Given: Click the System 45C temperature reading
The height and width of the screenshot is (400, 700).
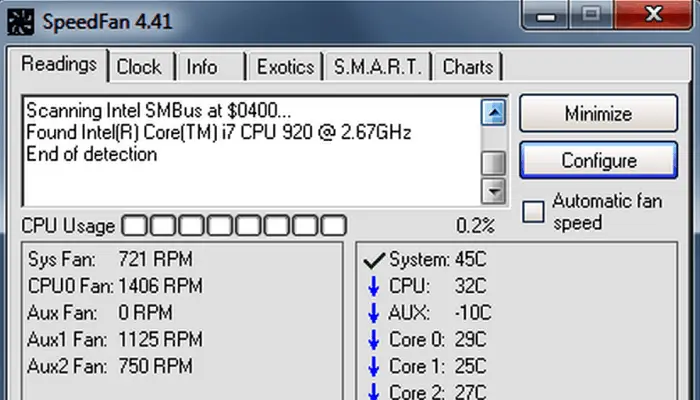Looking at the screenshot, I should pyautogui.click(x=438, y=260).
